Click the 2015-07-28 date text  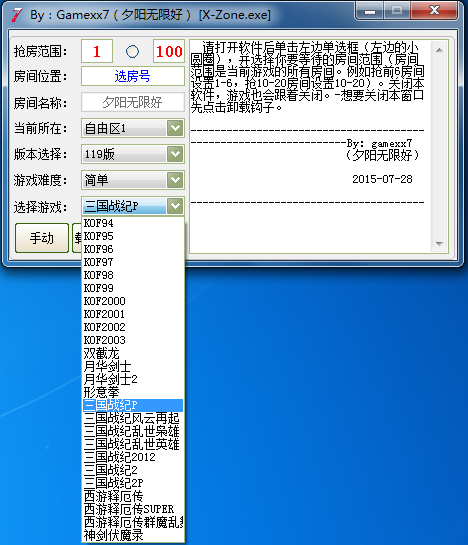click(382, 179)
